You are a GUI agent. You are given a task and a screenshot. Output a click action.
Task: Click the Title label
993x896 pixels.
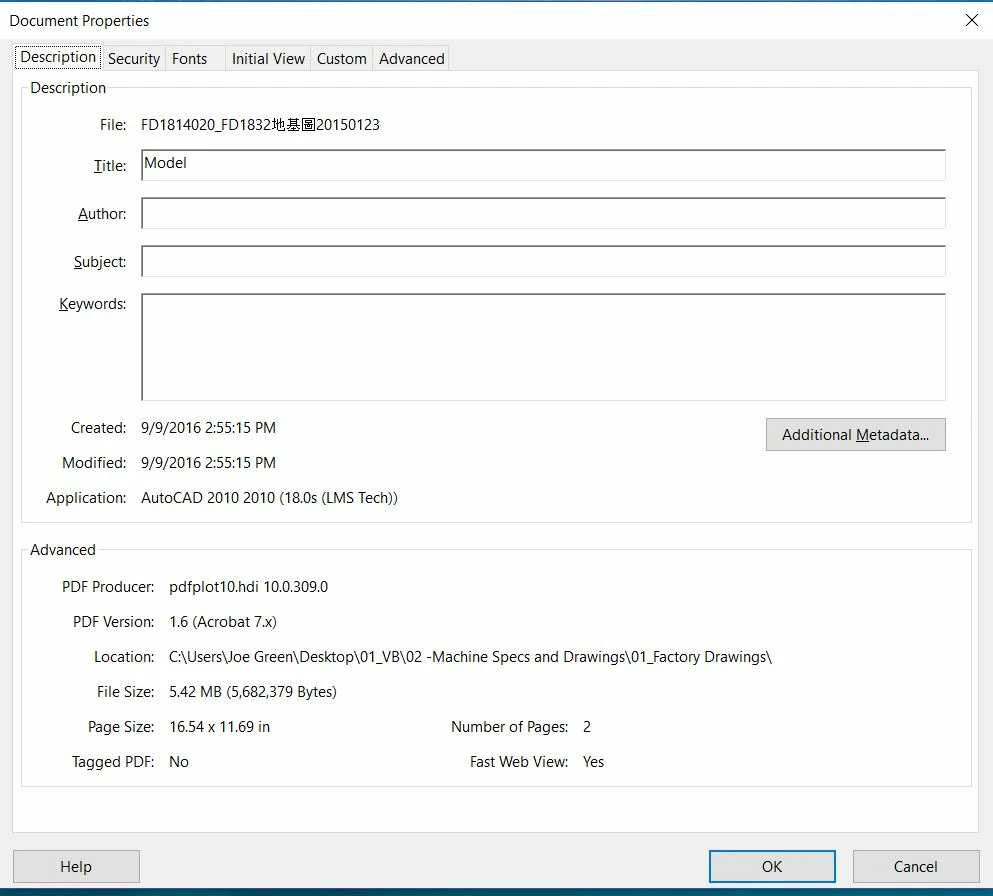tap(110, 166)
